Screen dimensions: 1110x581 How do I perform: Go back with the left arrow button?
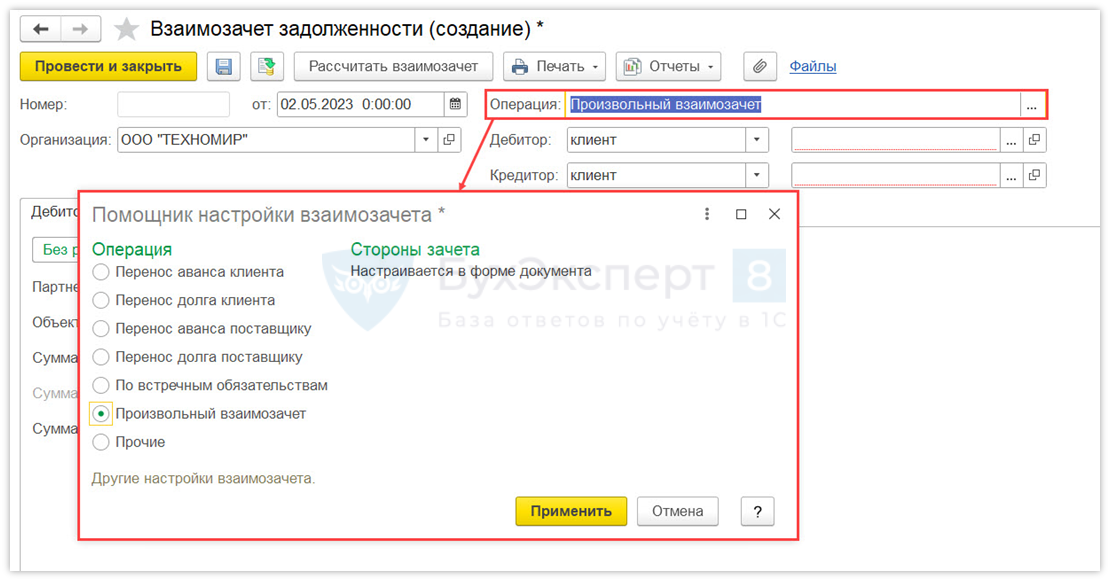click(41, 29)
